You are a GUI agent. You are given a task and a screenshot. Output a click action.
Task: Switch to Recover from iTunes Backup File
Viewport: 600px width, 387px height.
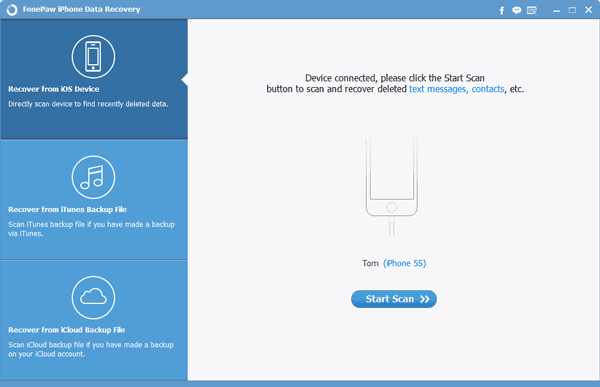point(94,200)
